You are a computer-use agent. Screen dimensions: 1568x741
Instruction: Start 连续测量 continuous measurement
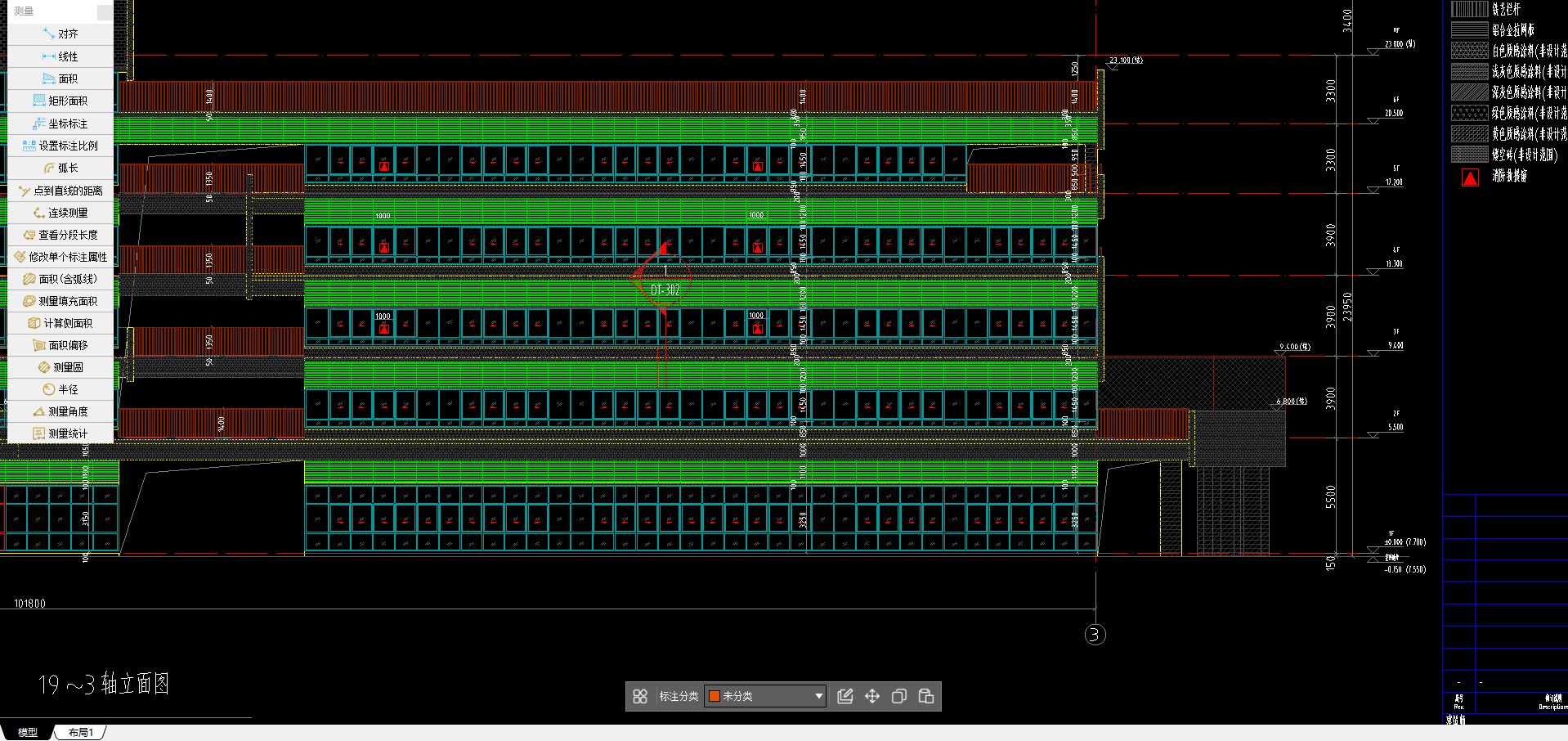click(60, 213)
